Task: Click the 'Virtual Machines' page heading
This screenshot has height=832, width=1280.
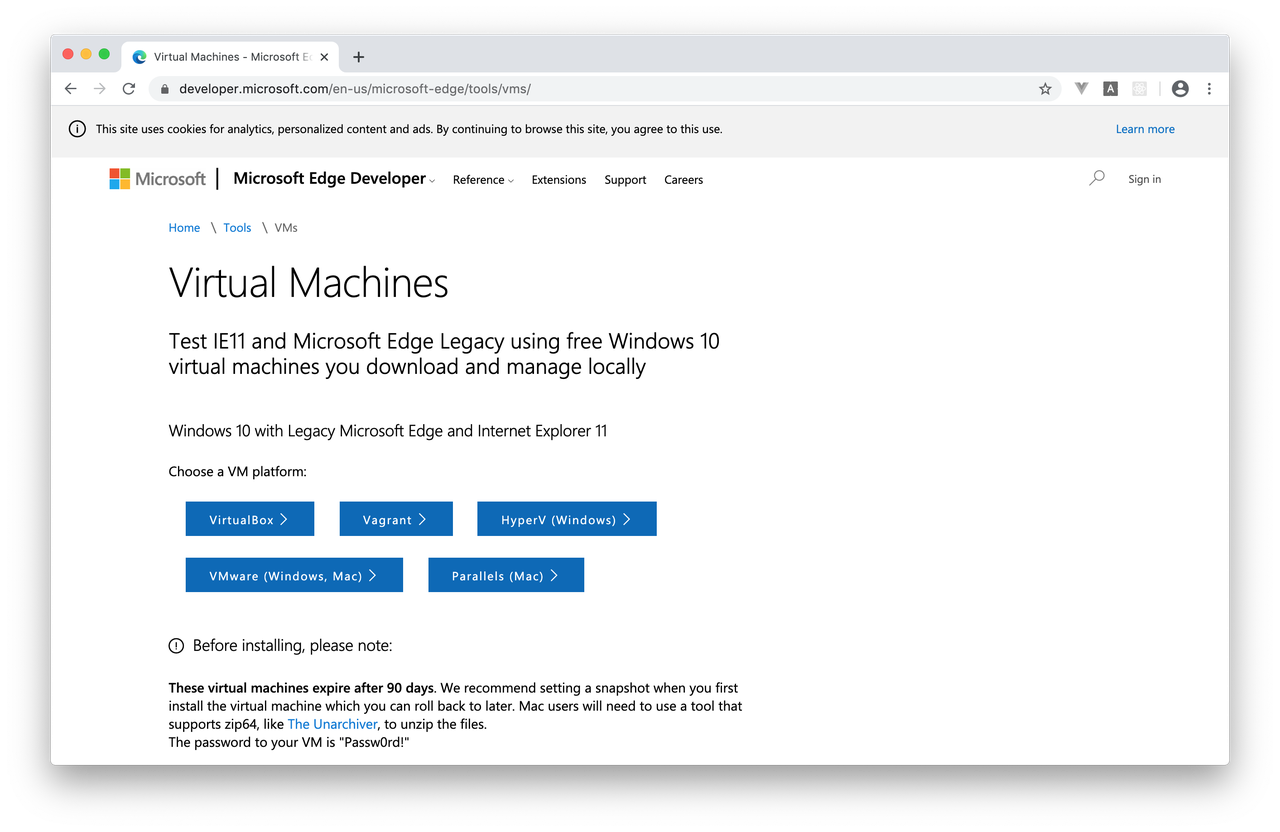Action: coord(309,283)
